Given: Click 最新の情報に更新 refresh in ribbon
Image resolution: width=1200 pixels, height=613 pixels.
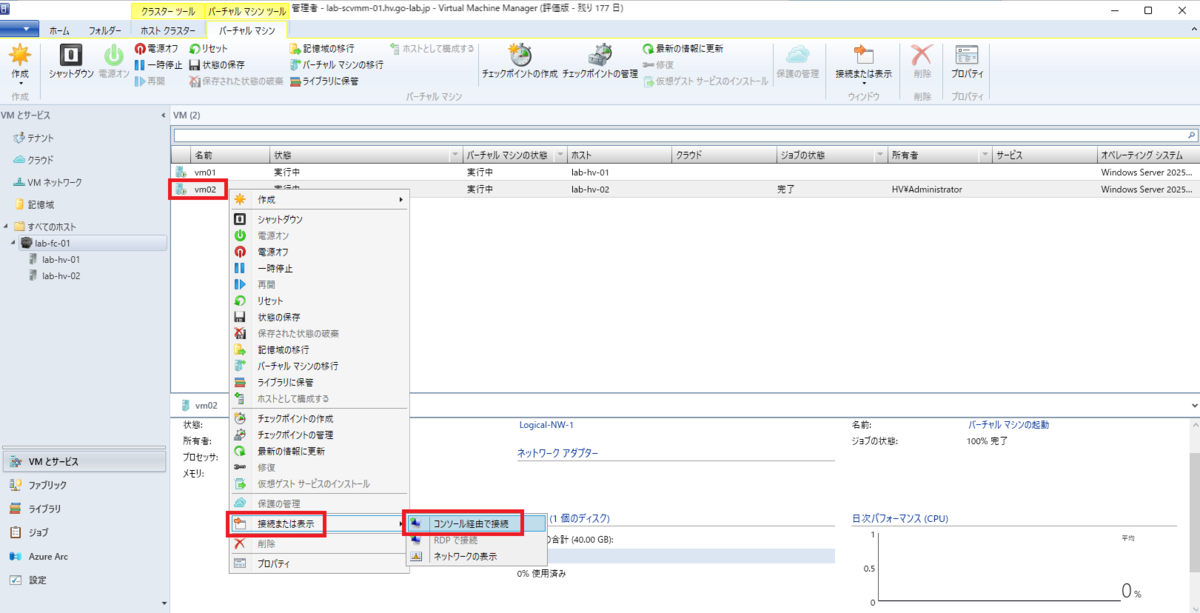Looking at the screenshot, I should pos(683,48).
